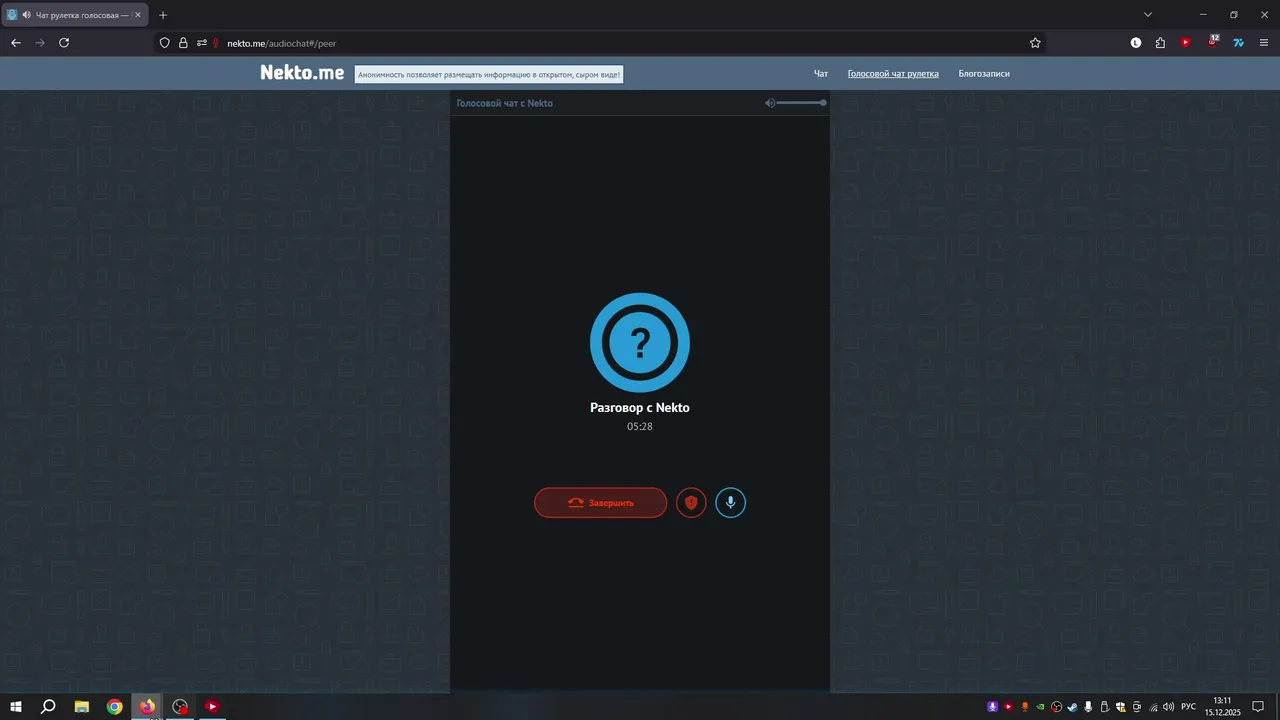This screenshot has height=720, width=1280.
Task: Open the red YouTube extension in the toolbar
Action: (1186, 43)
